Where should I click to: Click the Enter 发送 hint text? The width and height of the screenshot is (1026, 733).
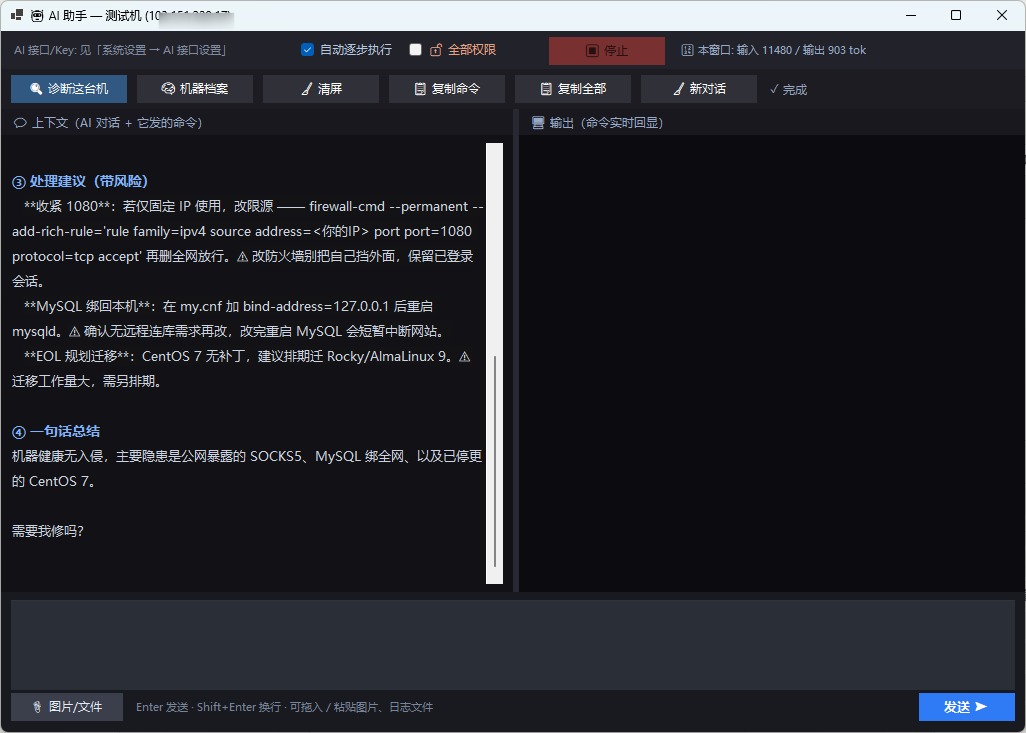(285, 707)
